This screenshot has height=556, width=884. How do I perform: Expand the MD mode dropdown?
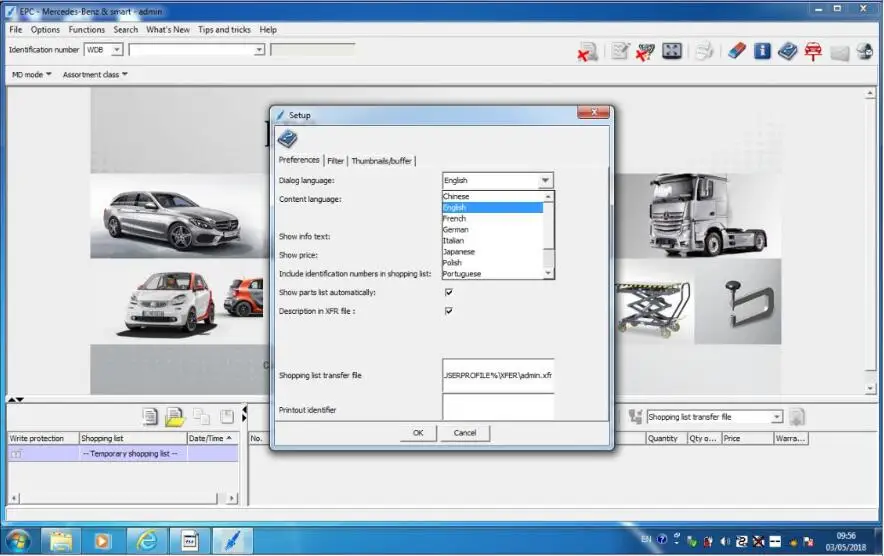31,75
